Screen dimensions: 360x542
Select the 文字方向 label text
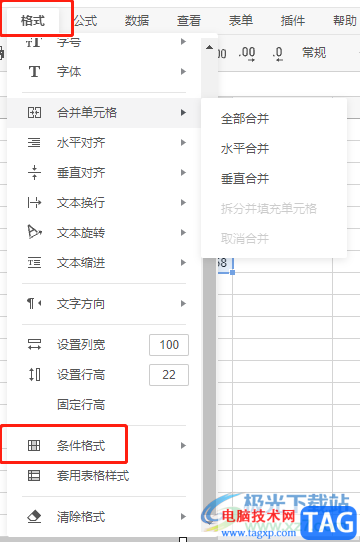[x=81, y=303]
